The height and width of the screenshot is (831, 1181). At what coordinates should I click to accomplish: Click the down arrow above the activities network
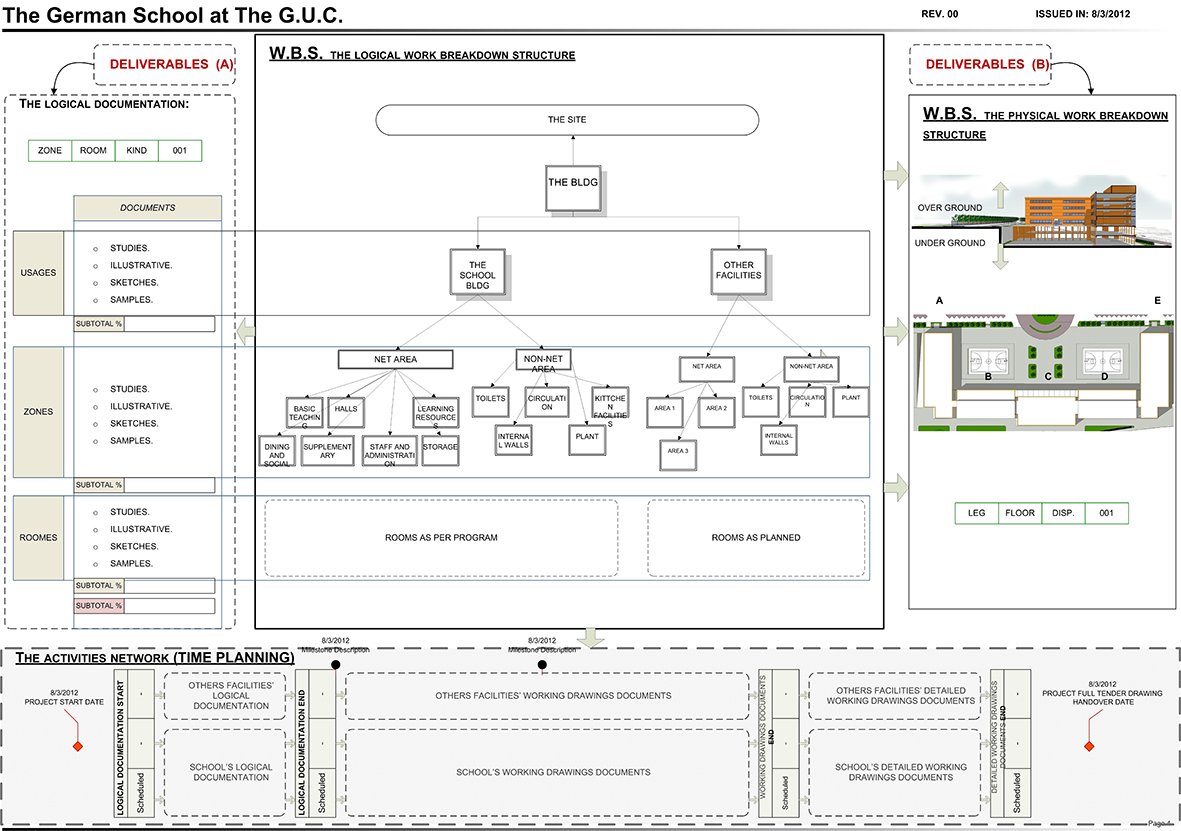pyautogui.click(x=592, y=637)
